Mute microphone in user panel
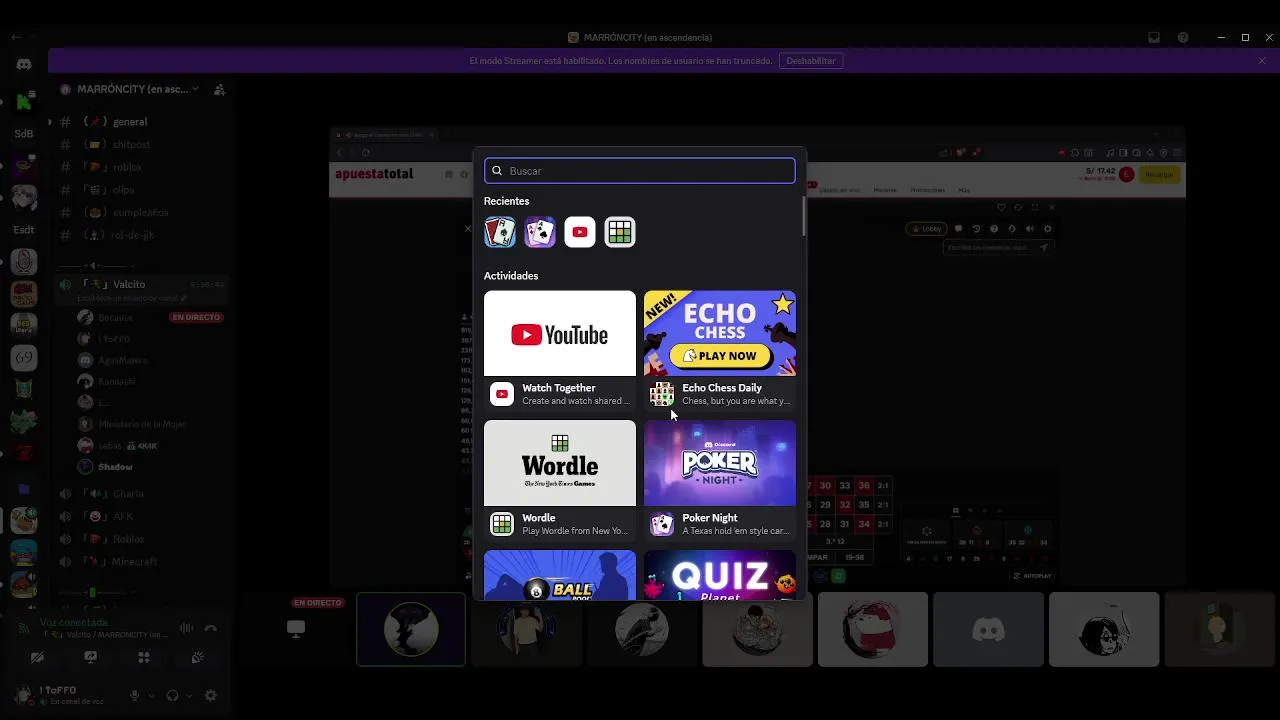The image size is (1280, 720). pyautogui.click(x=135, y=695)
